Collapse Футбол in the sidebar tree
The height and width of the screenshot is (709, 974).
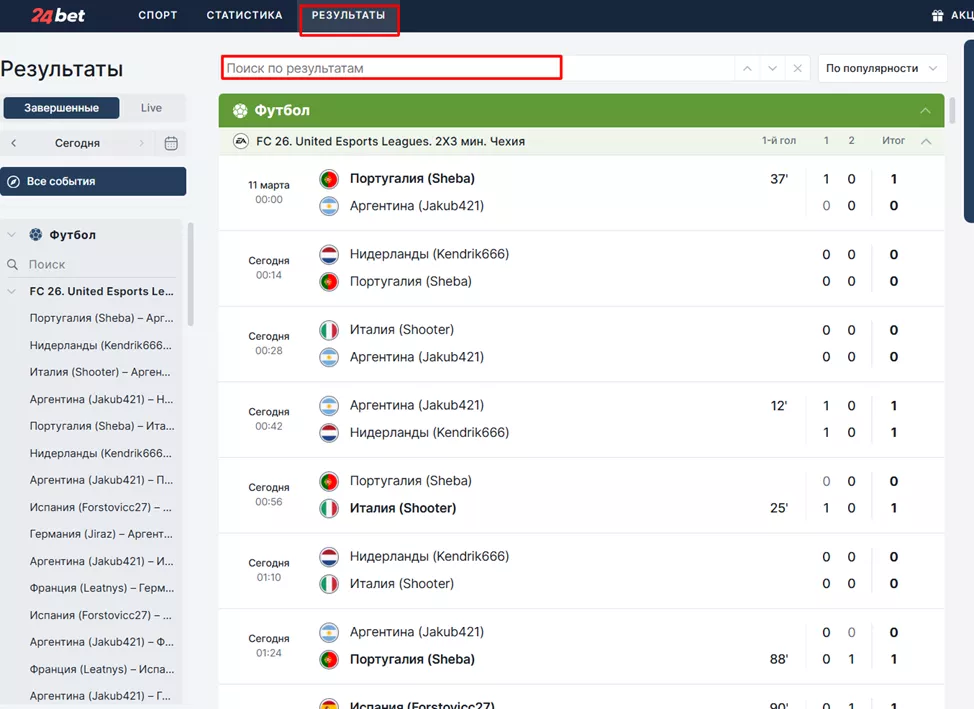12,235
